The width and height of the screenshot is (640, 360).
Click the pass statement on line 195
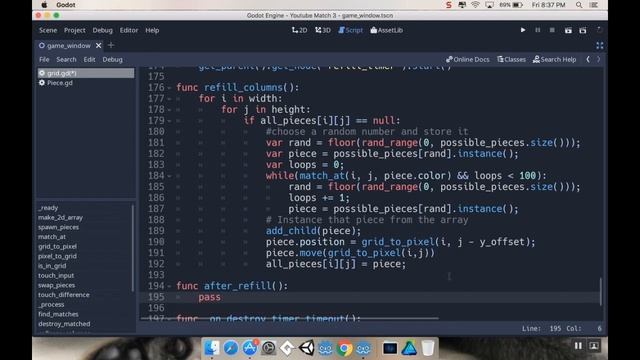[209, 297]
